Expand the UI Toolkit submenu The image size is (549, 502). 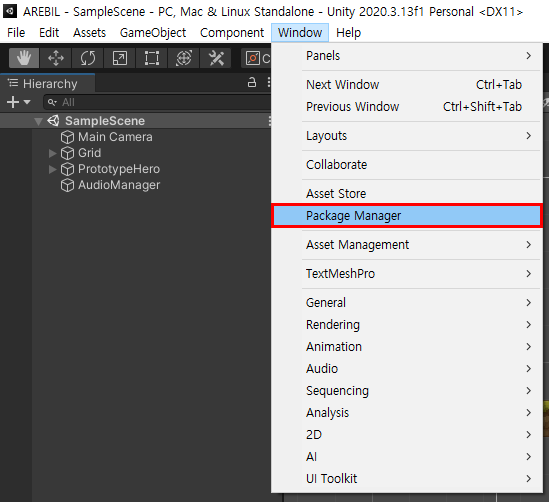click(x=407, y=479)
